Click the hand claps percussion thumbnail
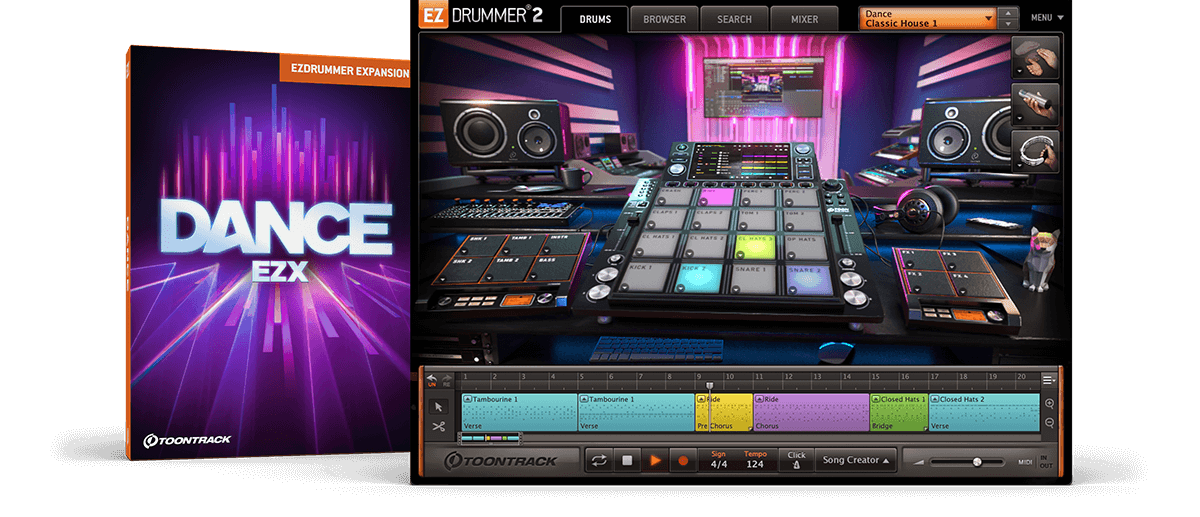1200x517 pixels. point(1035,56)
